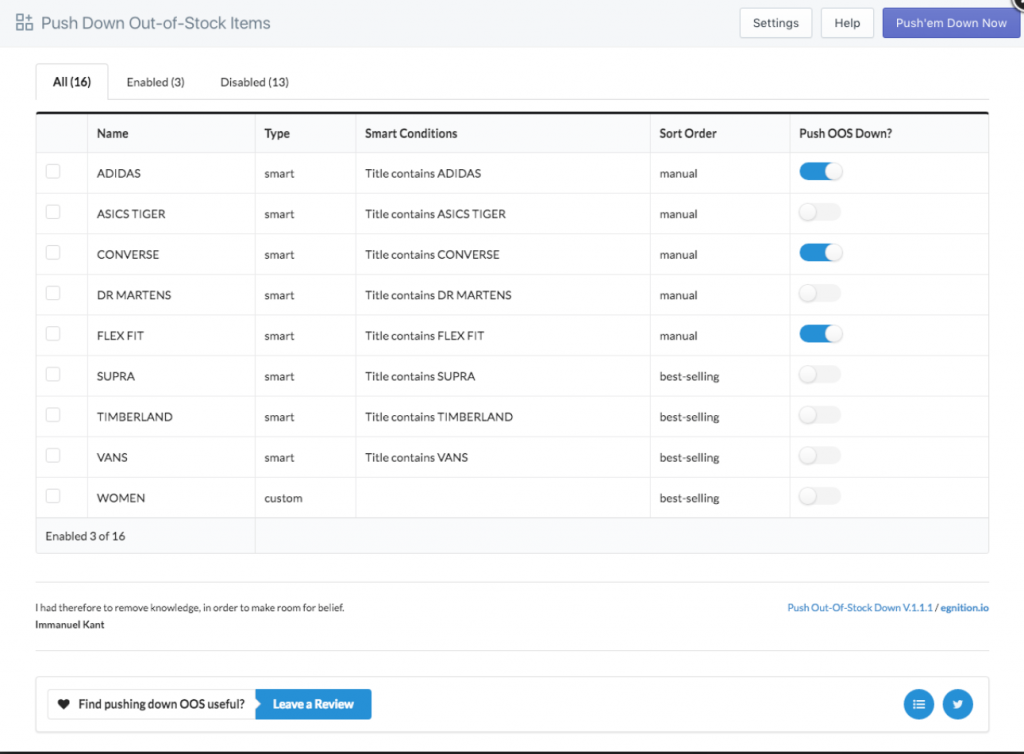This screenshot has height=754, width=1024.
Task: Tick the TIMBERLAND row checkbox
Action: (53, 415)
